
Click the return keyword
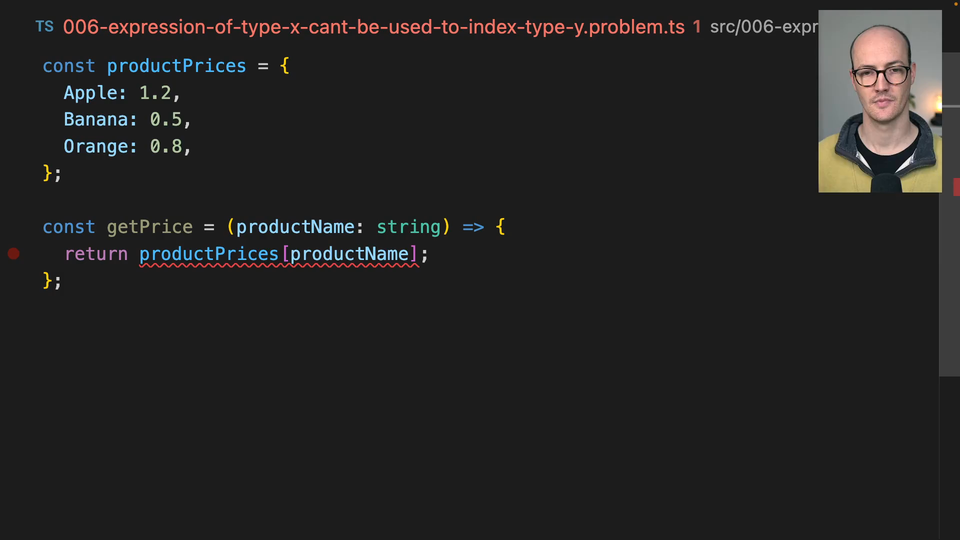pyautogui.click(x=96, y=254)
